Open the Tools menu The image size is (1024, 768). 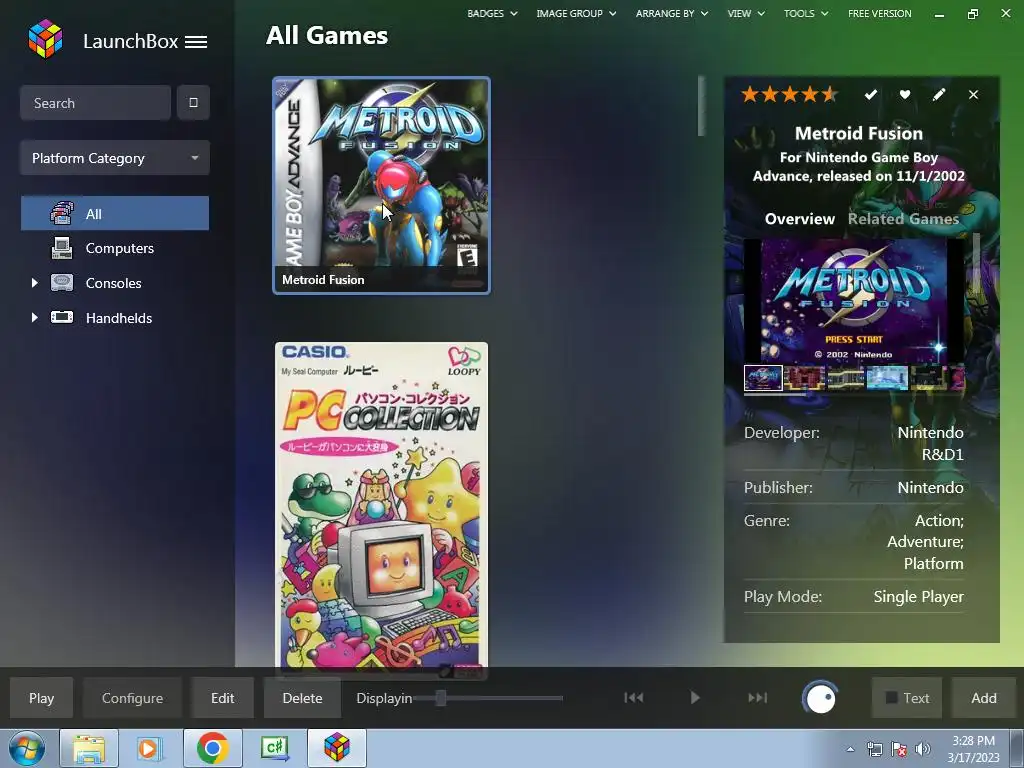click(x=806, y=13)
